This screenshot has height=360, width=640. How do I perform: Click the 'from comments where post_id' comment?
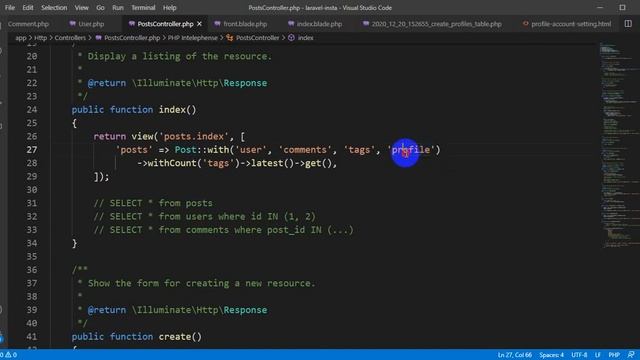coord(223,230)
